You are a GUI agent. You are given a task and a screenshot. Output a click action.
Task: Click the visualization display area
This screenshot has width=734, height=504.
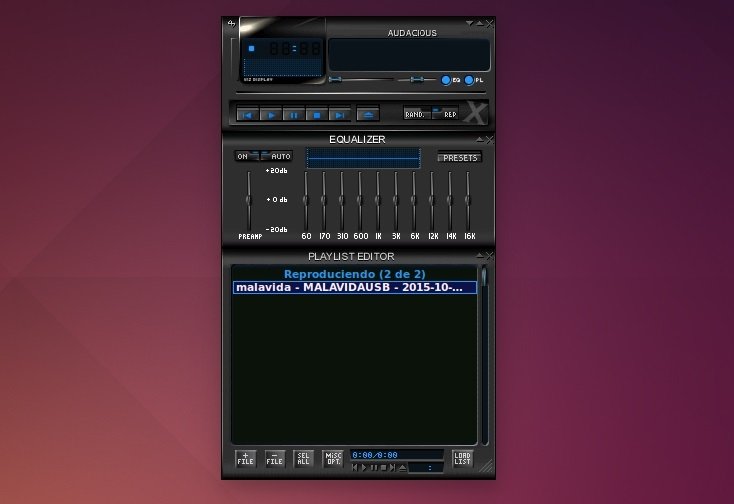[283, 67]
